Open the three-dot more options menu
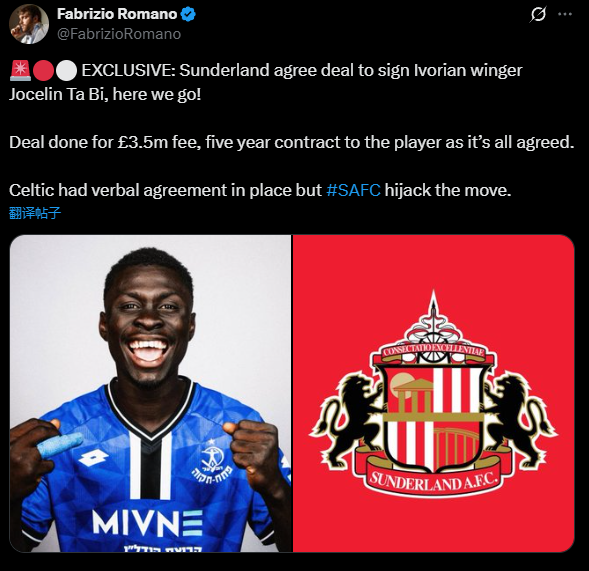589x571 pixels. click(565, 14)
